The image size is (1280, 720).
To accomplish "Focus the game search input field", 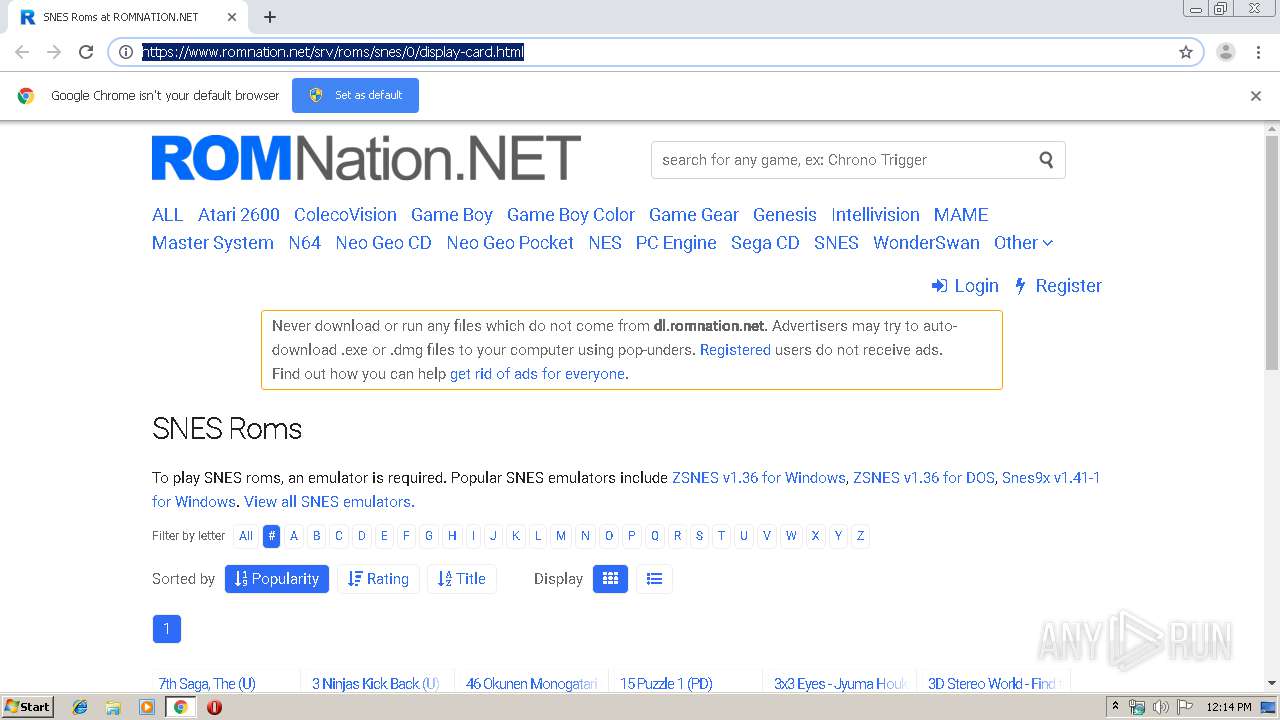I will [x=845, y=160].
